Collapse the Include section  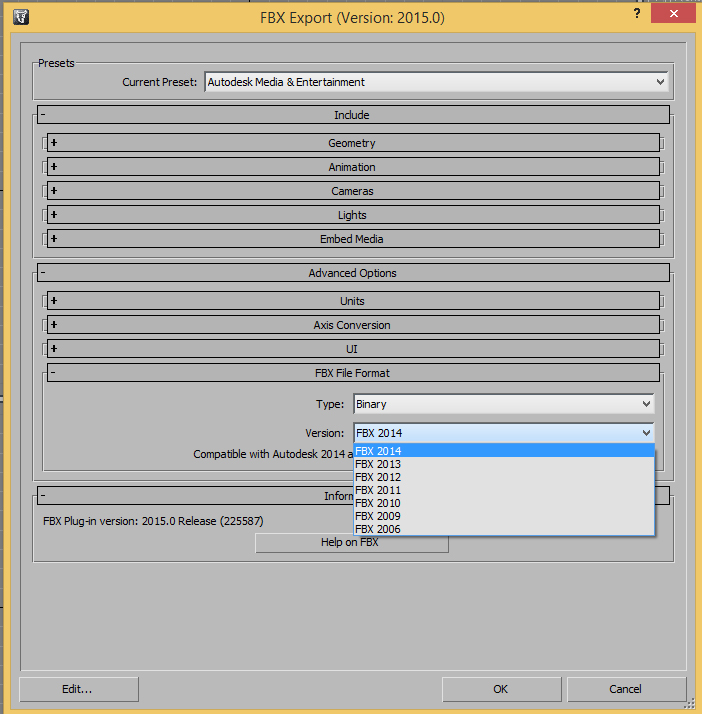click(x=353, y=115)
